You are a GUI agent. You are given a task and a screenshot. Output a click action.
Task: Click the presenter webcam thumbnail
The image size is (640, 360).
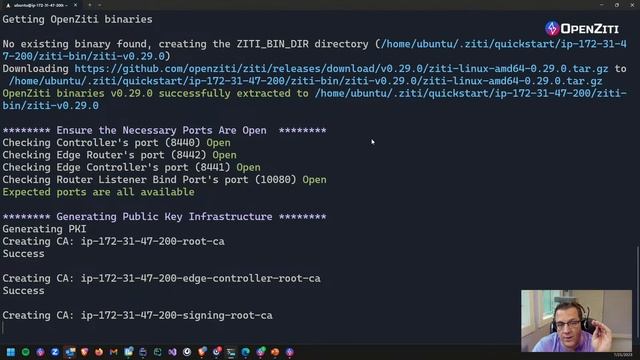click(x=576, y=321)
